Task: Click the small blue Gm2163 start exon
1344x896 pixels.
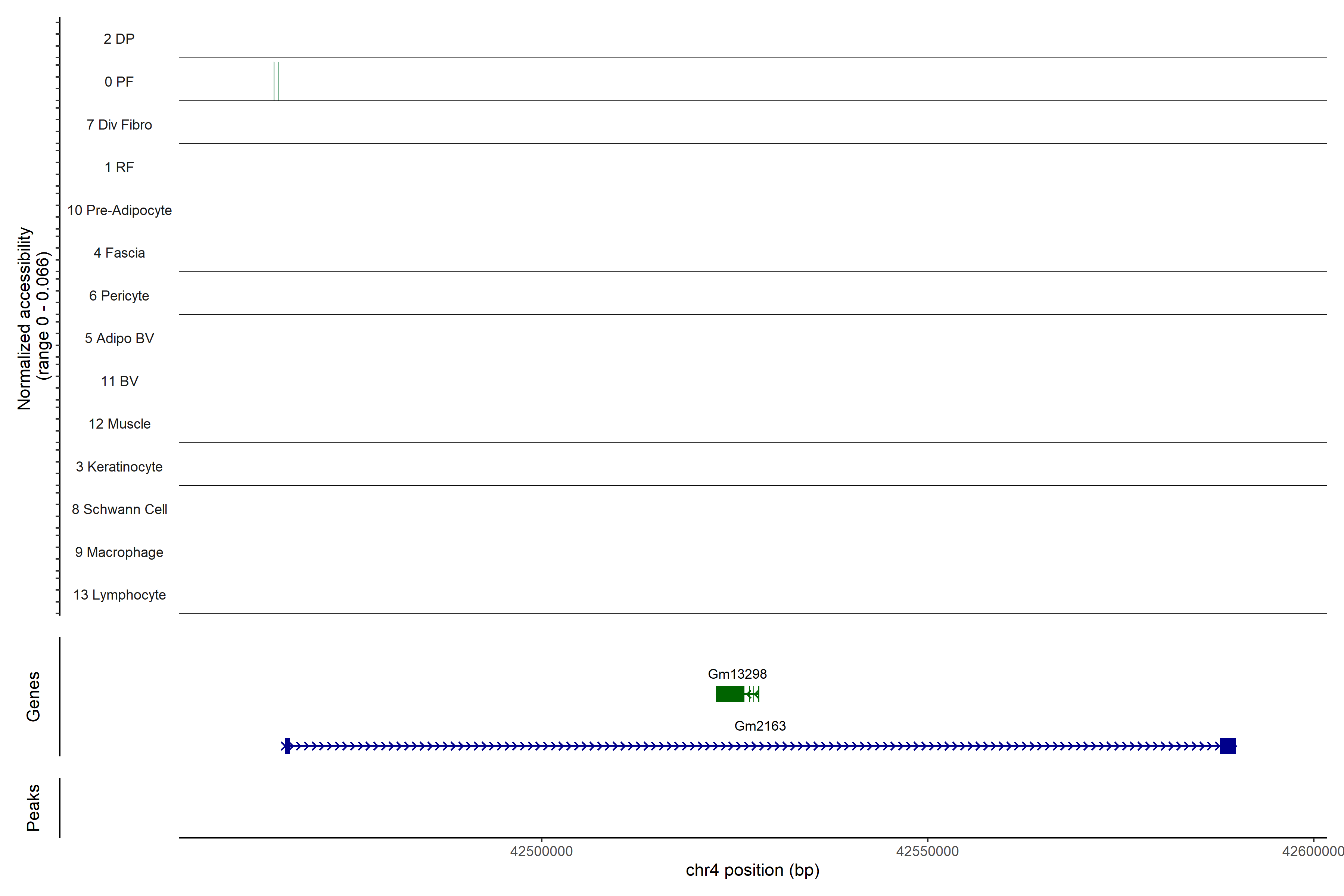Action: [x=287, y=746]
